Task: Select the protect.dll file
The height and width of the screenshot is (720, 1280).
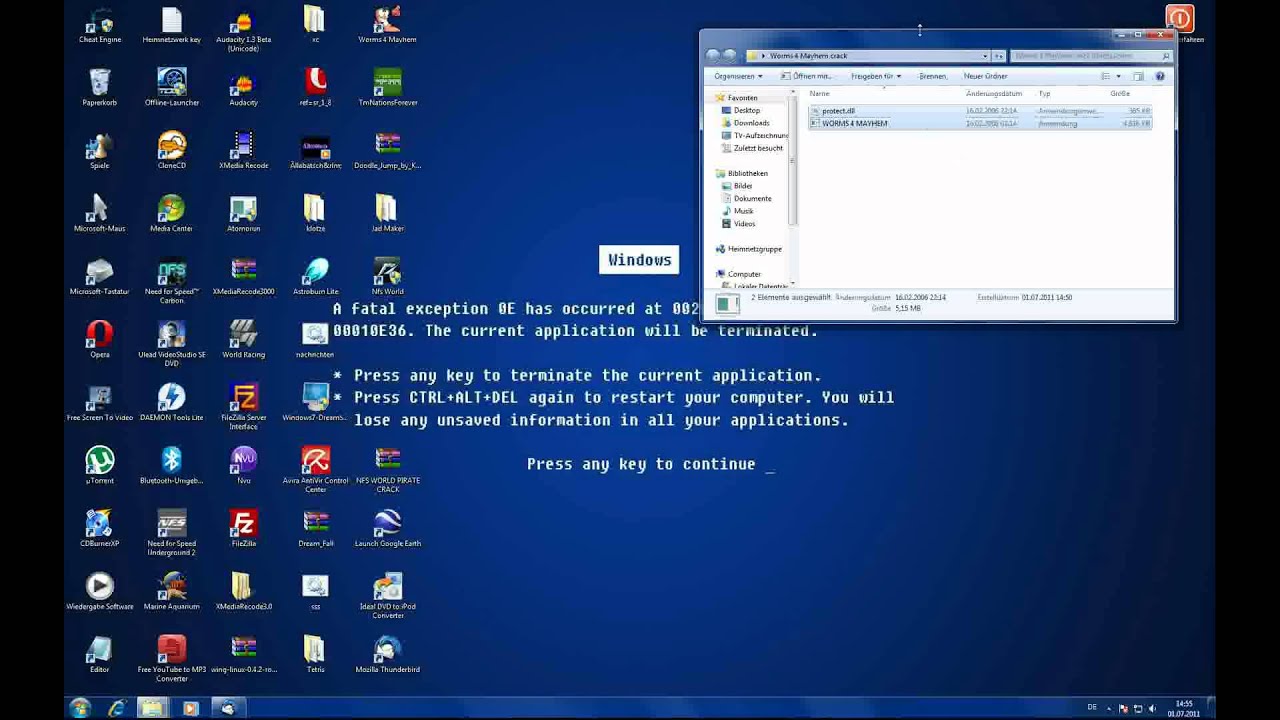Action: (x=980, y=111)
